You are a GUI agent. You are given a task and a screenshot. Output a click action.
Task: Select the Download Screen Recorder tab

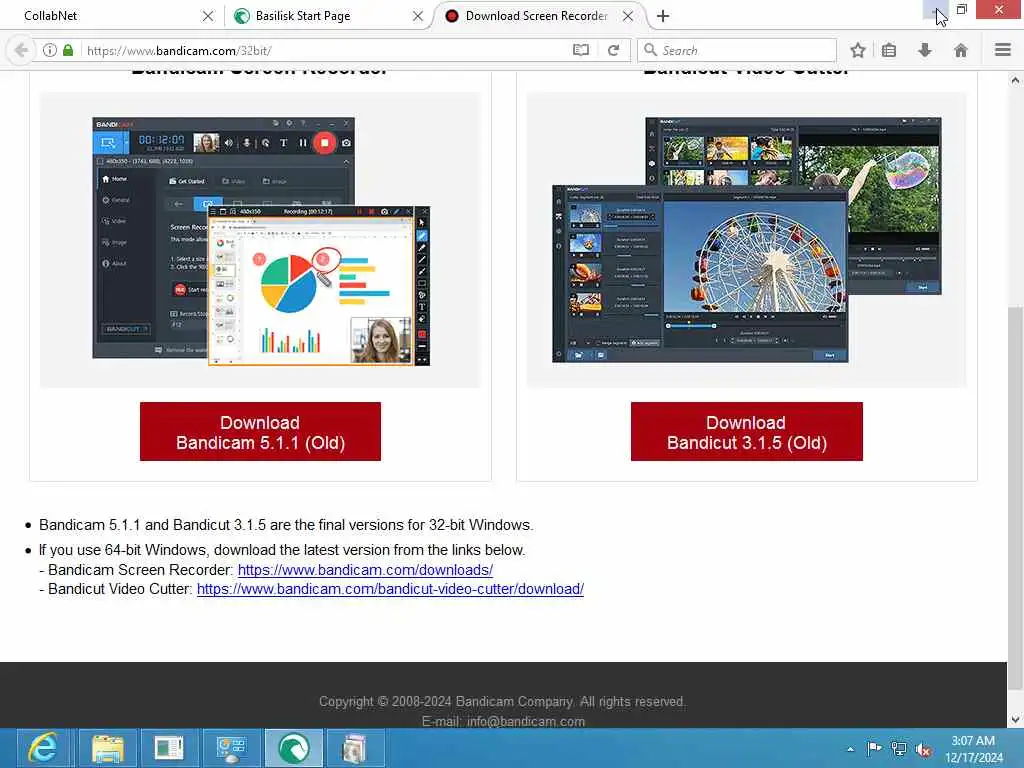(536, 16)
